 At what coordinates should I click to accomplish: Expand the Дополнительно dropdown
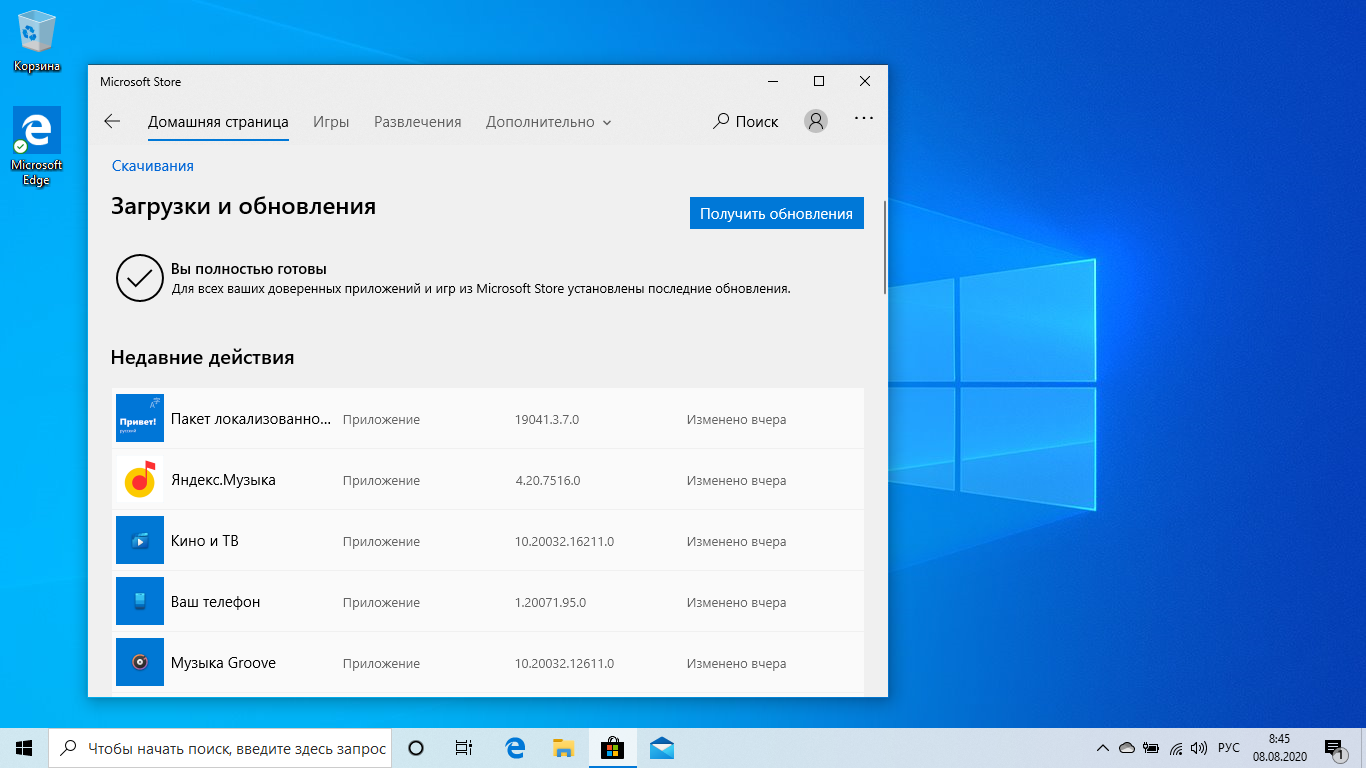pos(549,122)
